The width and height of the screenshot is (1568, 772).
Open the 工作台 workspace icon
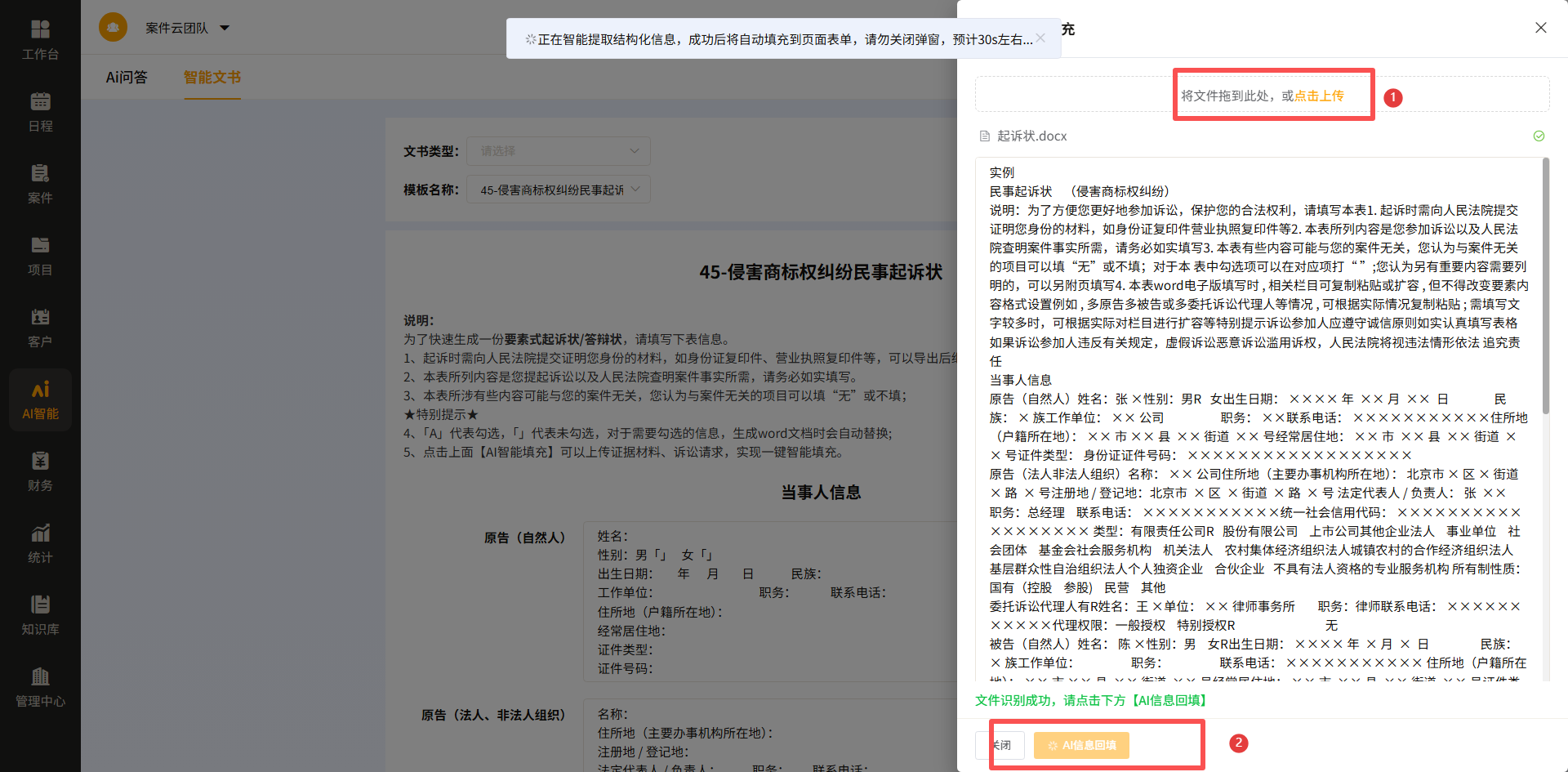(x=40, y=38)
